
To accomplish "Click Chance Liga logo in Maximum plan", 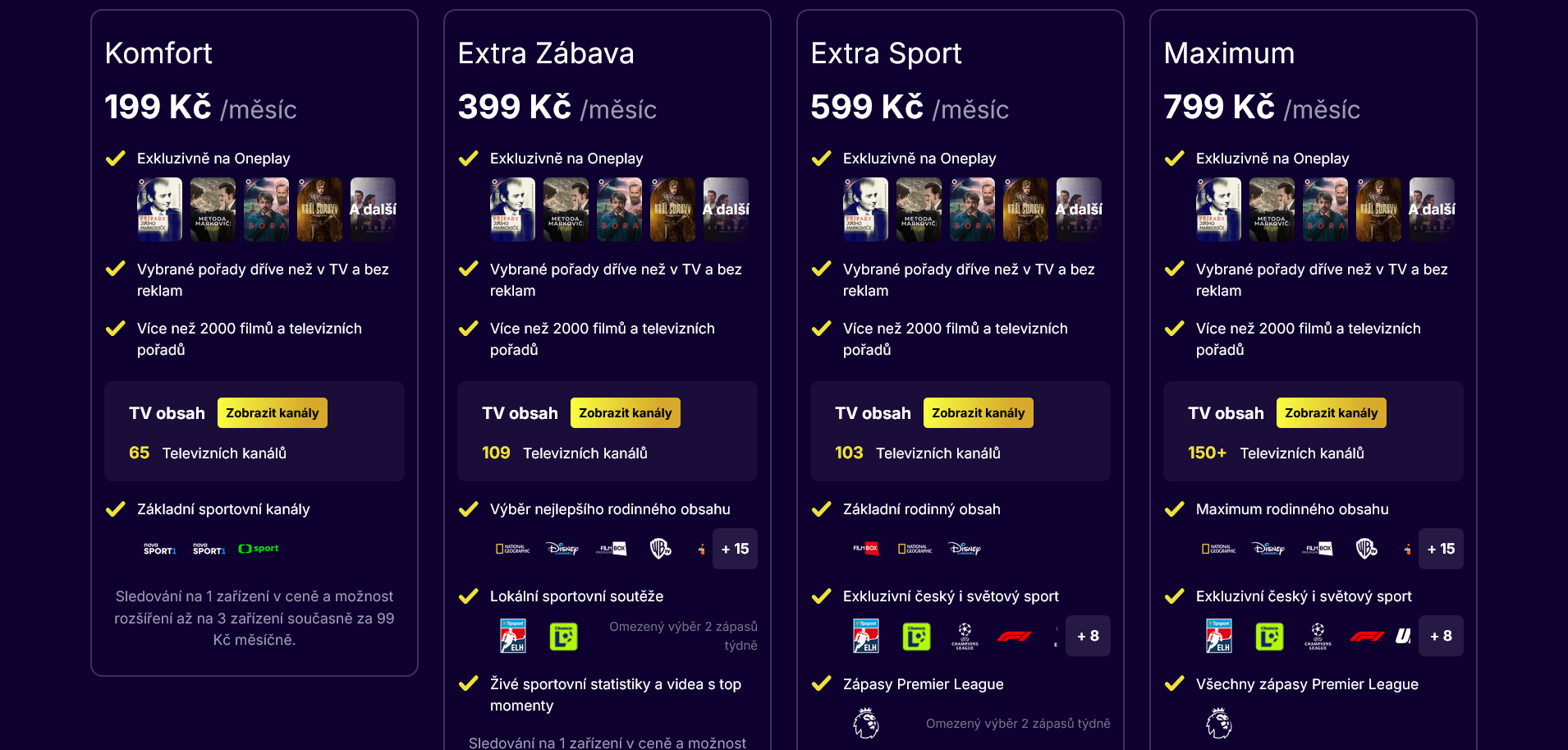I will pos(1269,636).
